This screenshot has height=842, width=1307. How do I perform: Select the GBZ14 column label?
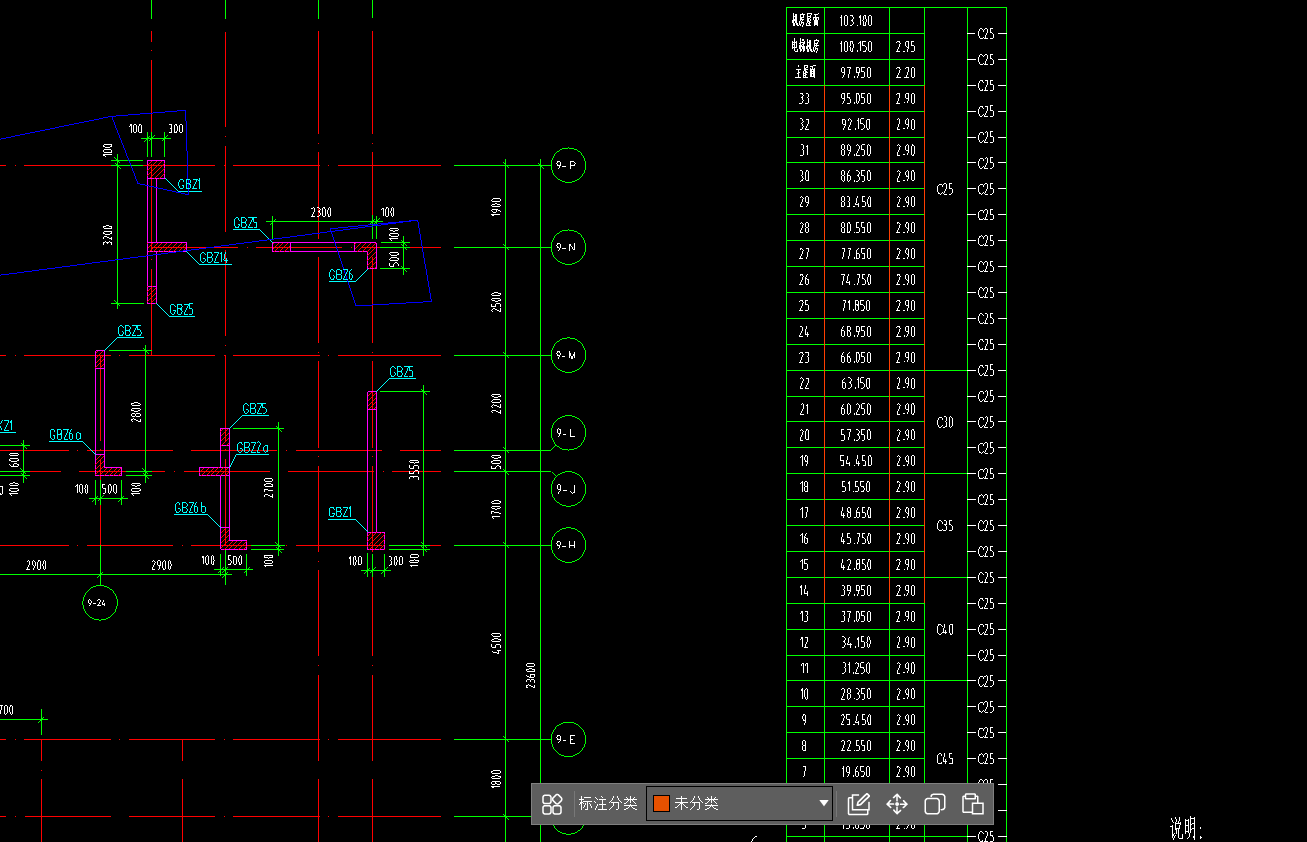point(214,258)
